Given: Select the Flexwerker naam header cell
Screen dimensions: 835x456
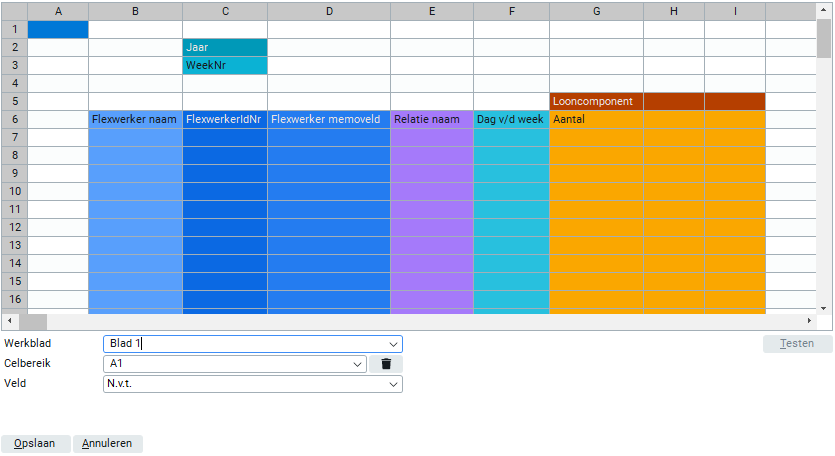Looking at the screenshot, I should pyautogui.click(x=135, y=119).
